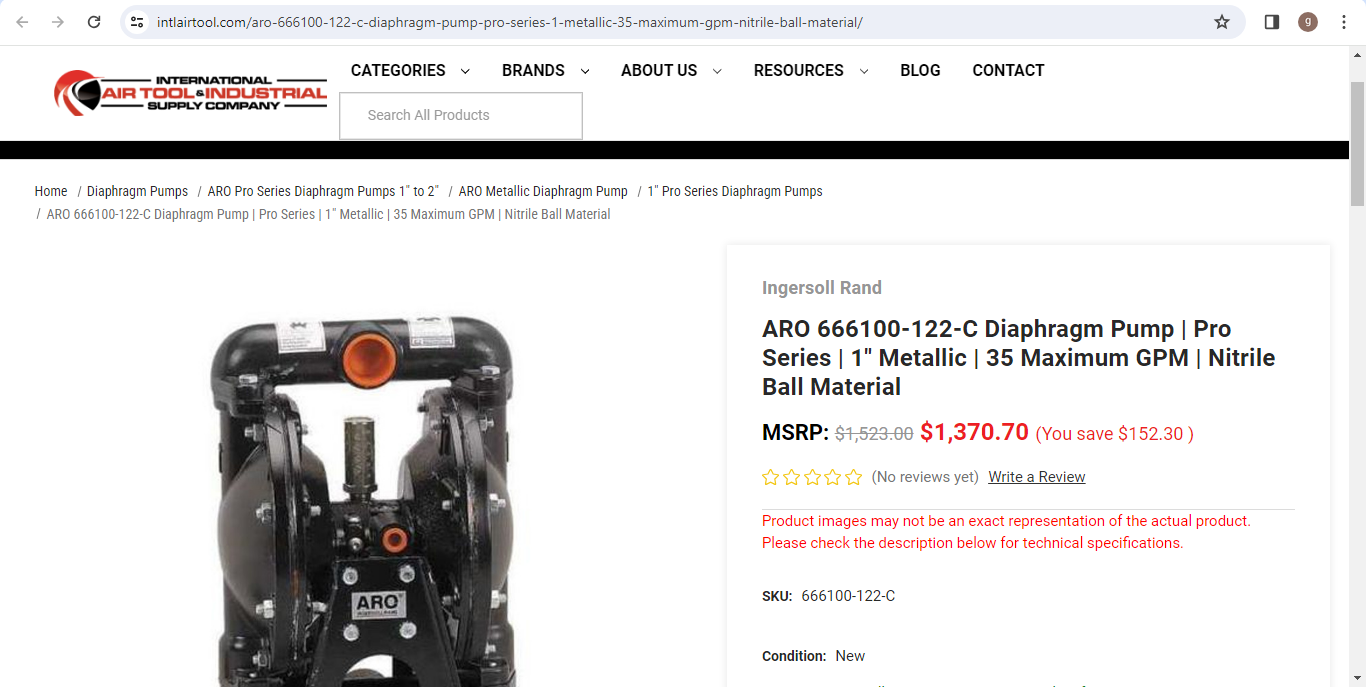Click the ARO 666100-122-C product title

[1018, 358]
